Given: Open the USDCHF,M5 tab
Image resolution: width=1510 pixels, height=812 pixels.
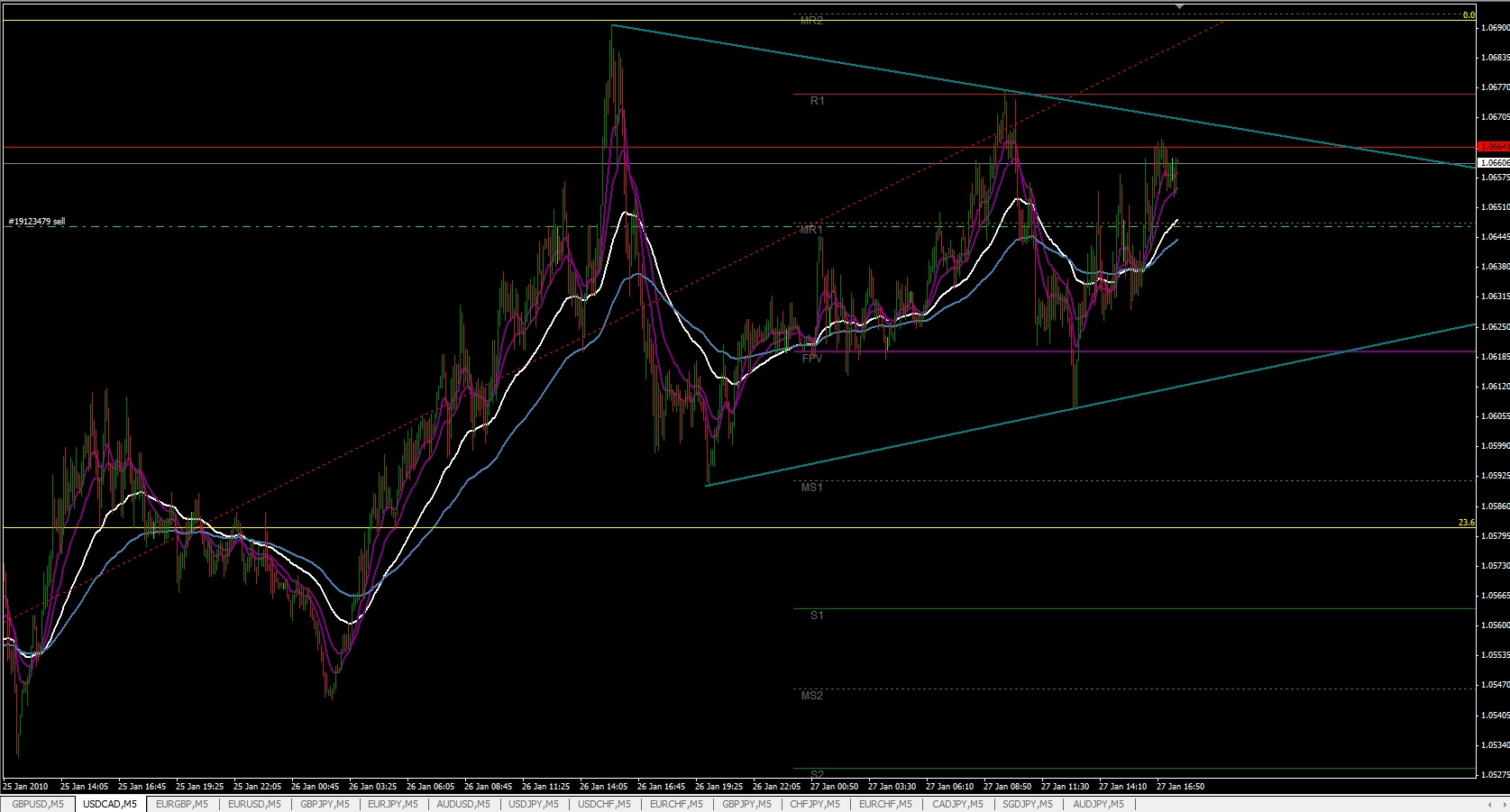Looking at the screenshot, I should (x=604, y=804).
